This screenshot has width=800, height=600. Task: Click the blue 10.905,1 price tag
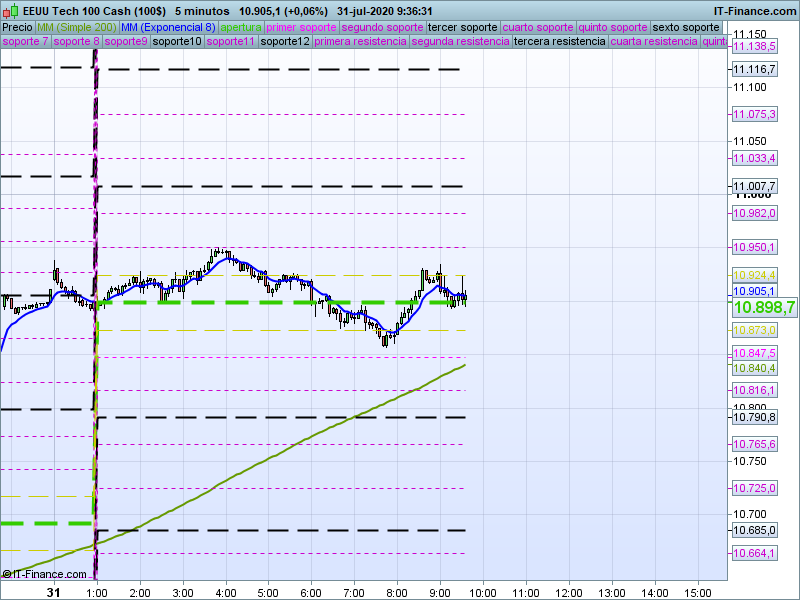754,291
